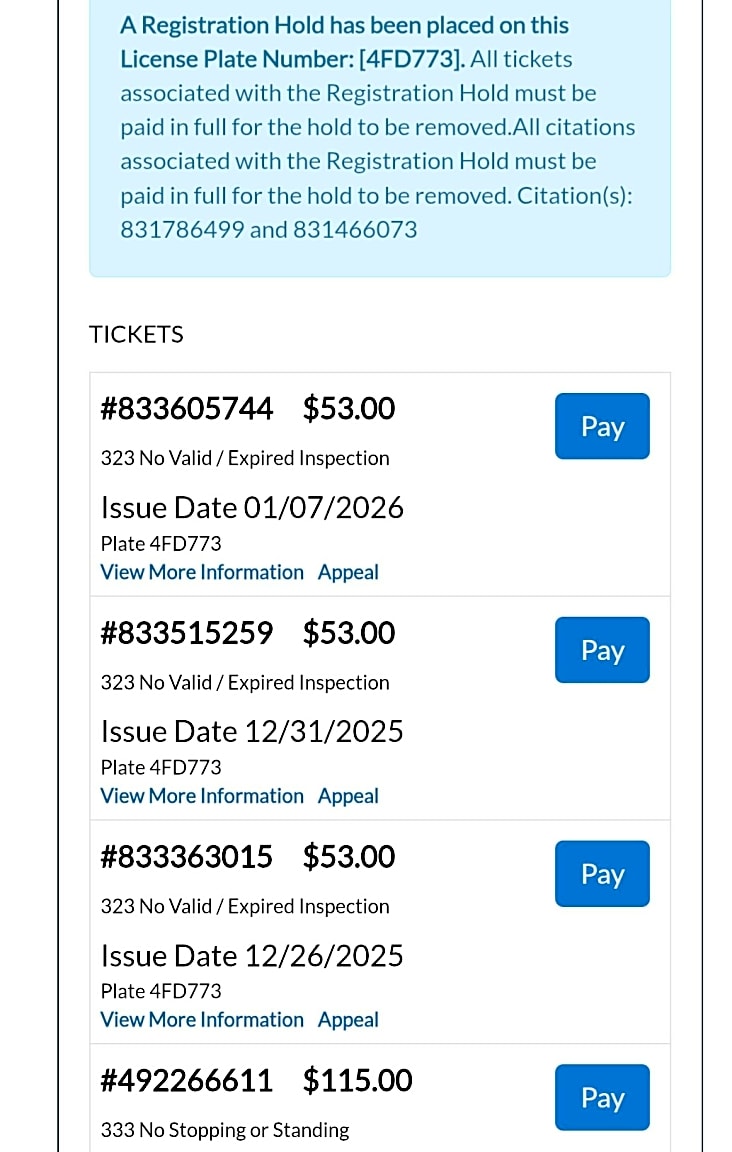Select ticket number #833363015 text

(187, 857)
